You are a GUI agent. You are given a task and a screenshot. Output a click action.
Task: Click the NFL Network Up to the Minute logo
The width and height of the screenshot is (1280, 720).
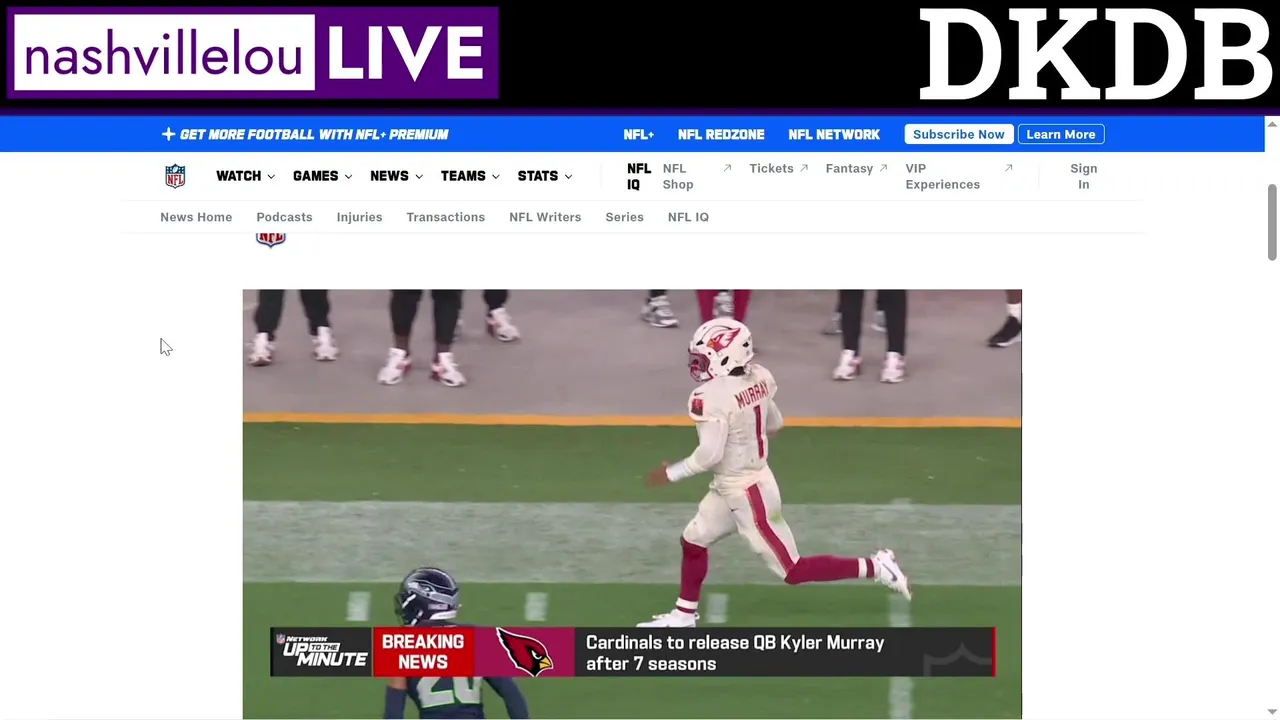point(322,652)
